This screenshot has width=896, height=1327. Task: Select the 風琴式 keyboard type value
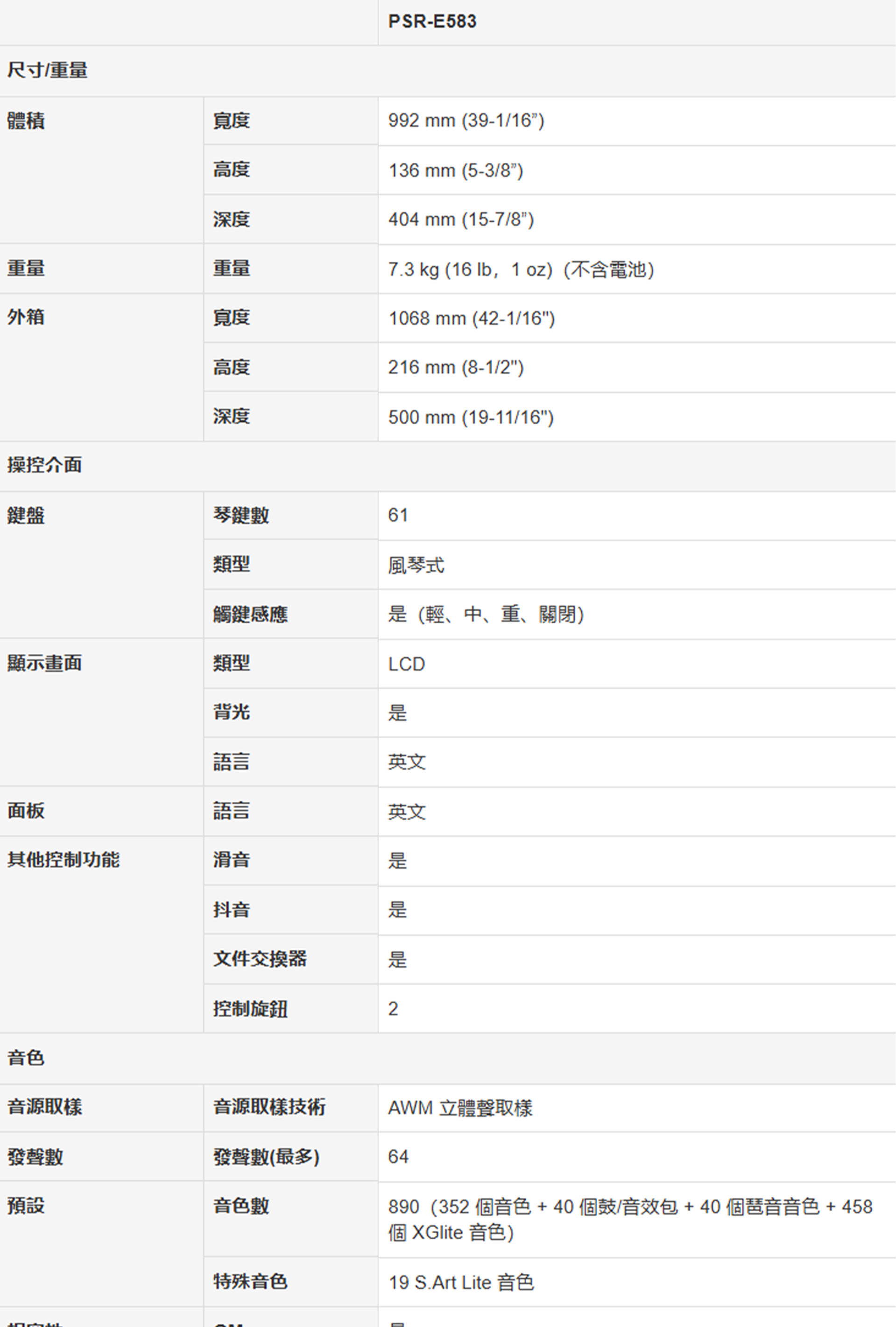pos(415,565)
